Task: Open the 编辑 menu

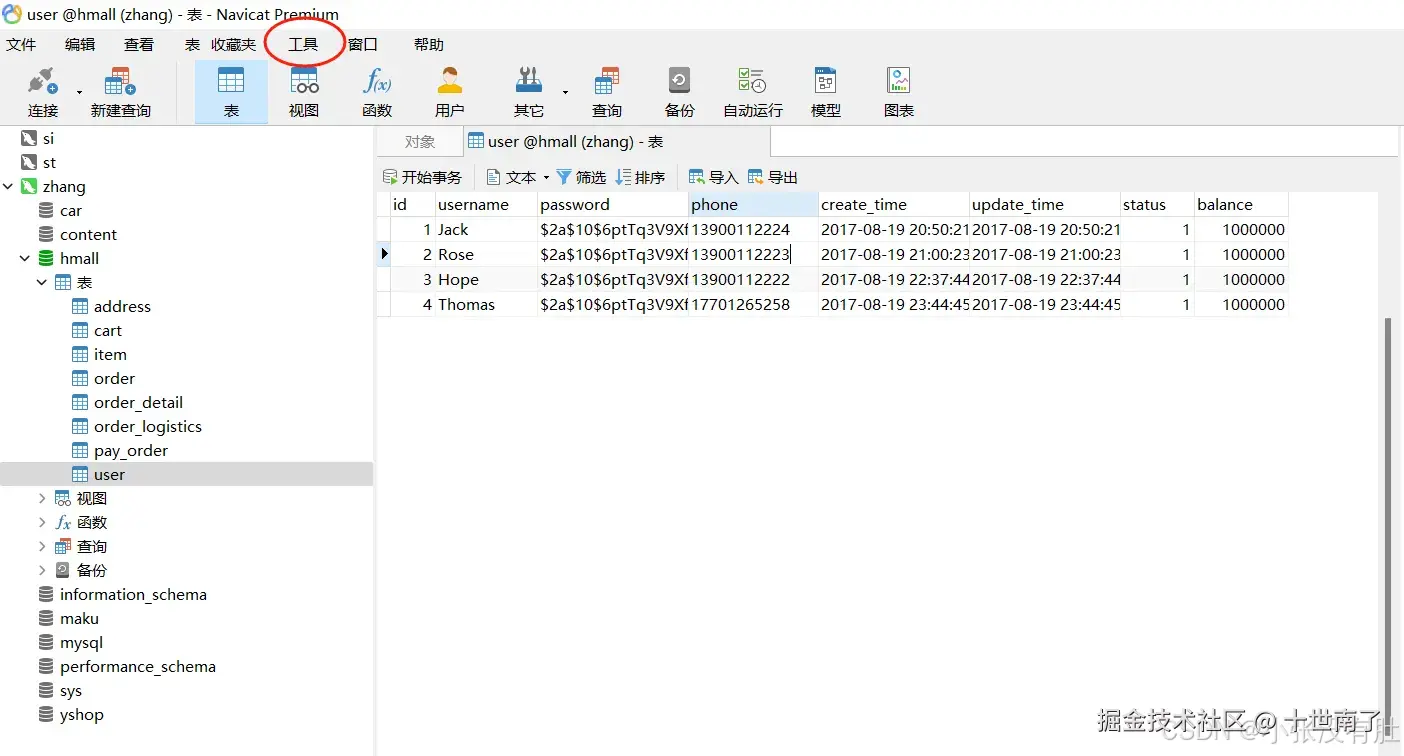Action: point(80,44)
